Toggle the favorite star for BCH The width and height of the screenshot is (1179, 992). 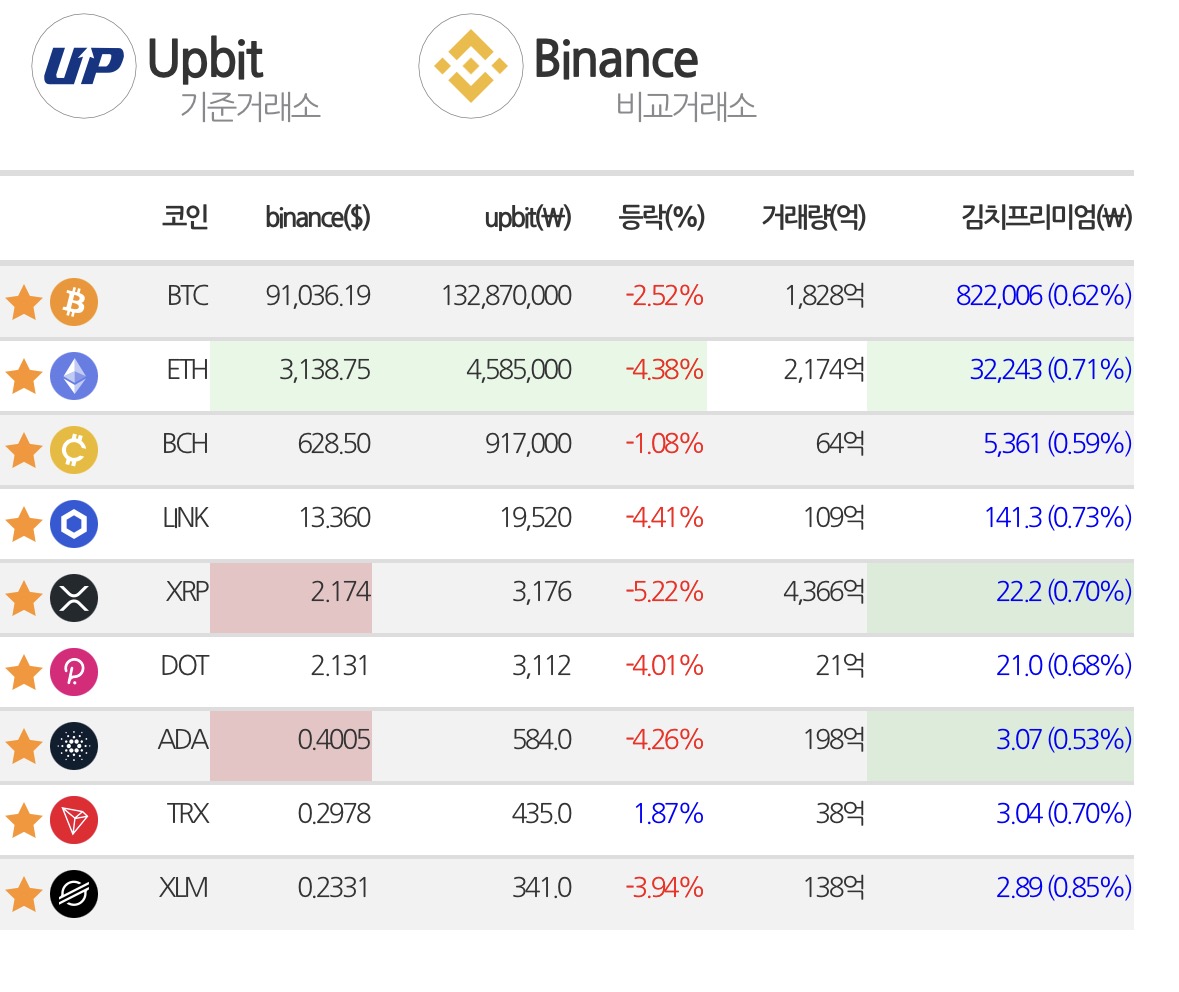pos(23,450)
